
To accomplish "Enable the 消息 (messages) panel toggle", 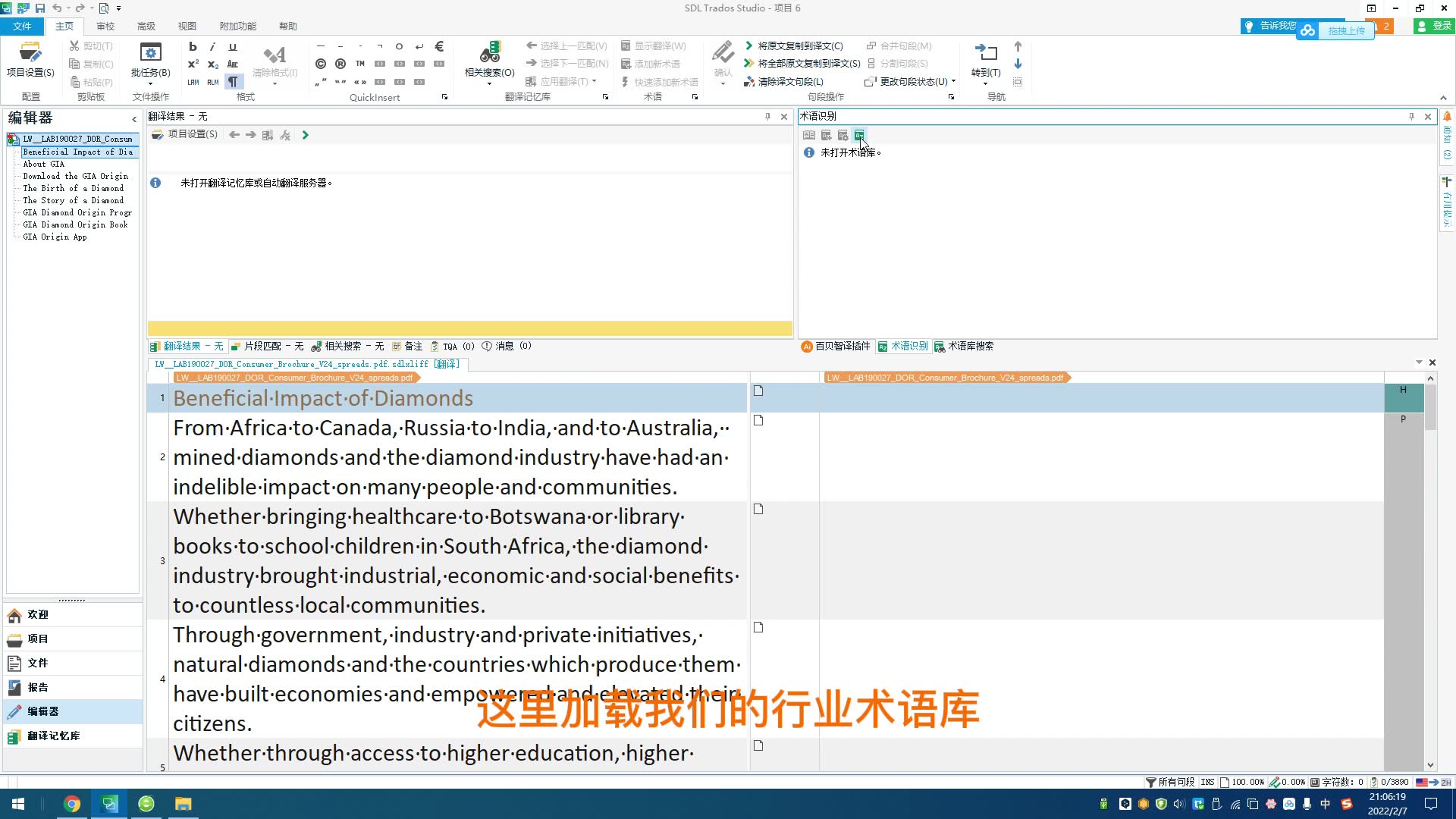I will [505, 346].
